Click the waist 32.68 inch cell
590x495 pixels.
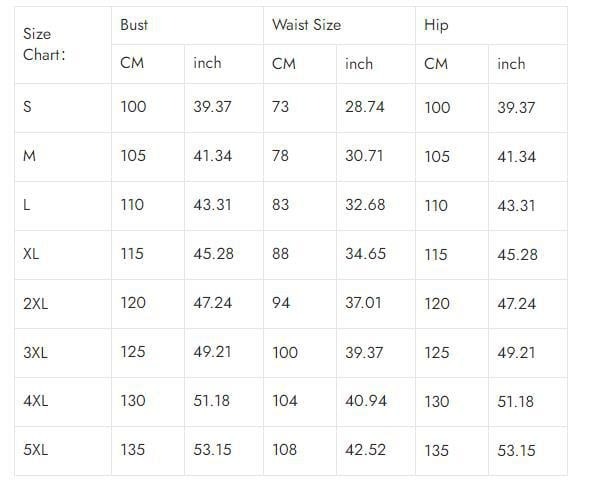pyautogui.click(x=376, y=206)
